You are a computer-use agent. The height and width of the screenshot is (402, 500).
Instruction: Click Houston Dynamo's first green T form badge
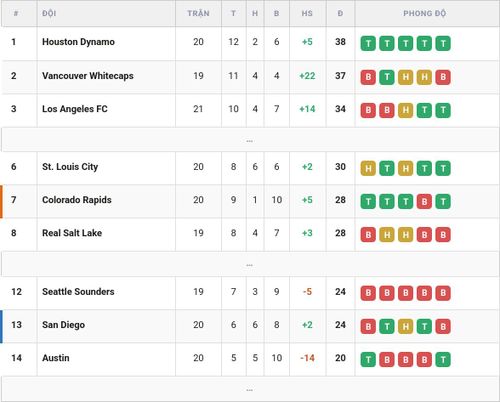[368, 44]
